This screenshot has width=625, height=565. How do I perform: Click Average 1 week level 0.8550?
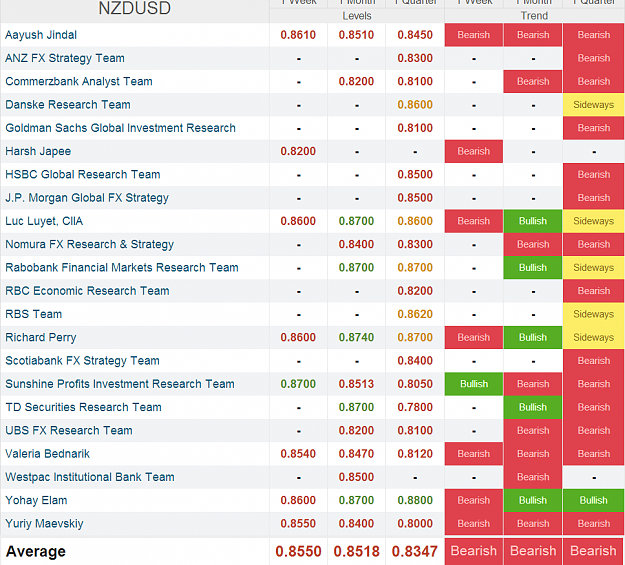[298, 551]
